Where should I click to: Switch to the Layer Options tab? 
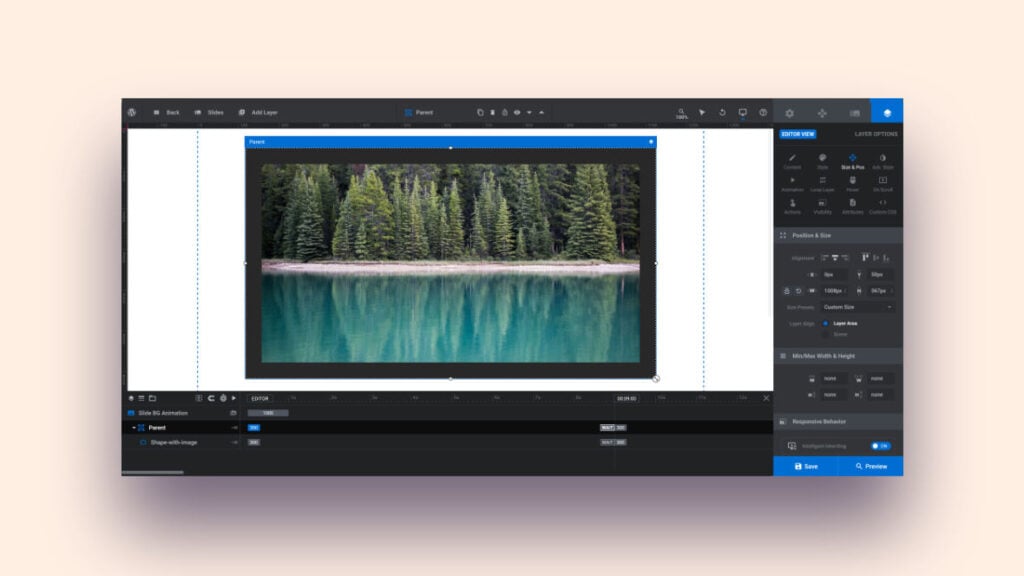point(875,134)
